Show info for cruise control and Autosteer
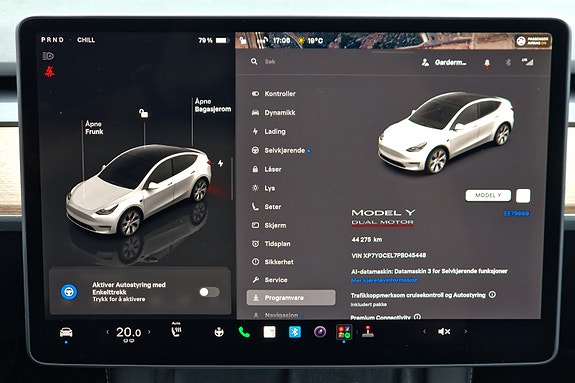This screenshot has width=575, height=383. (x=492, y=294)
